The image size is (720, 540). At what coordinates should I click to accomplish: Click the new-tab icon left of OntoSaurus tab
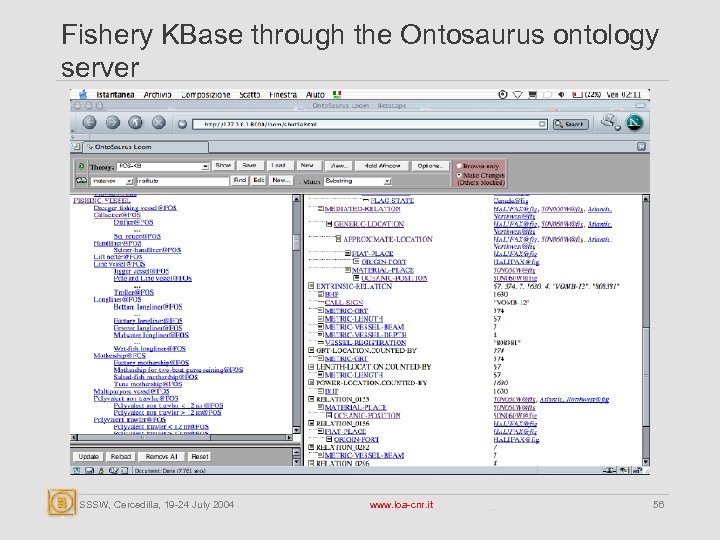tap(76, 146)
